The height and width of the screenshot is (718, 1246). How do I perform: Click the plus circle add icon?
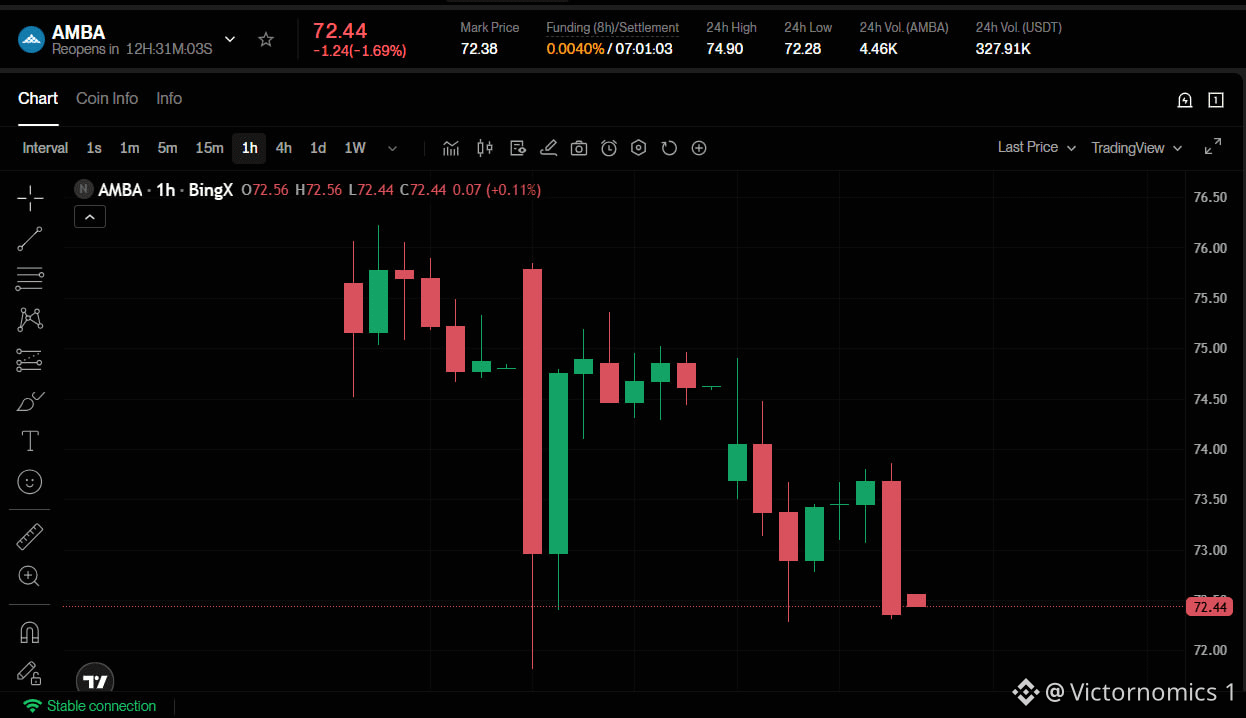699,148
